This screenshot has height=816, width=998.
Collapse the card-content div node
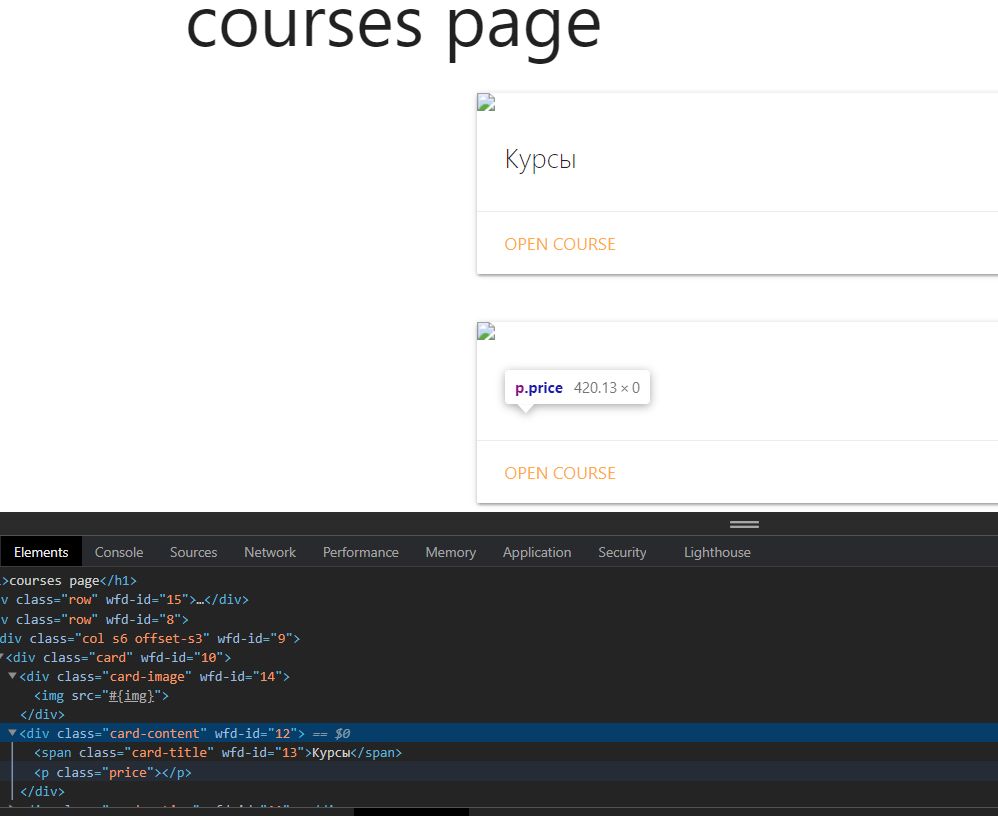(x=12, y=733)
